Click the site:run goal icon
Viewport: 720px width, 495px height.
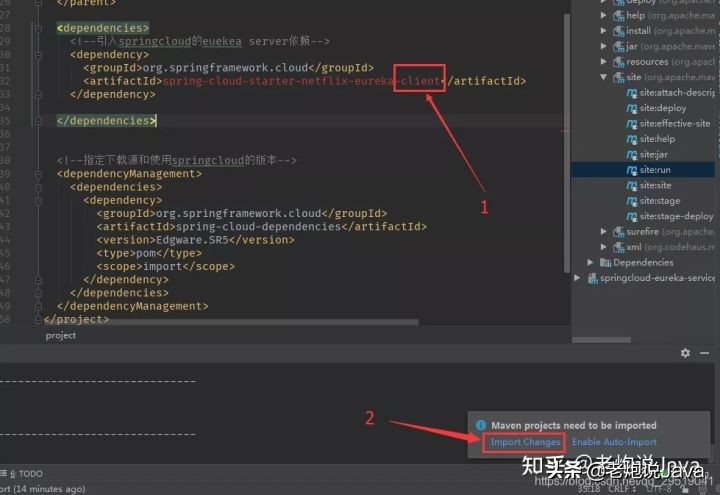[x=632, y=170]
